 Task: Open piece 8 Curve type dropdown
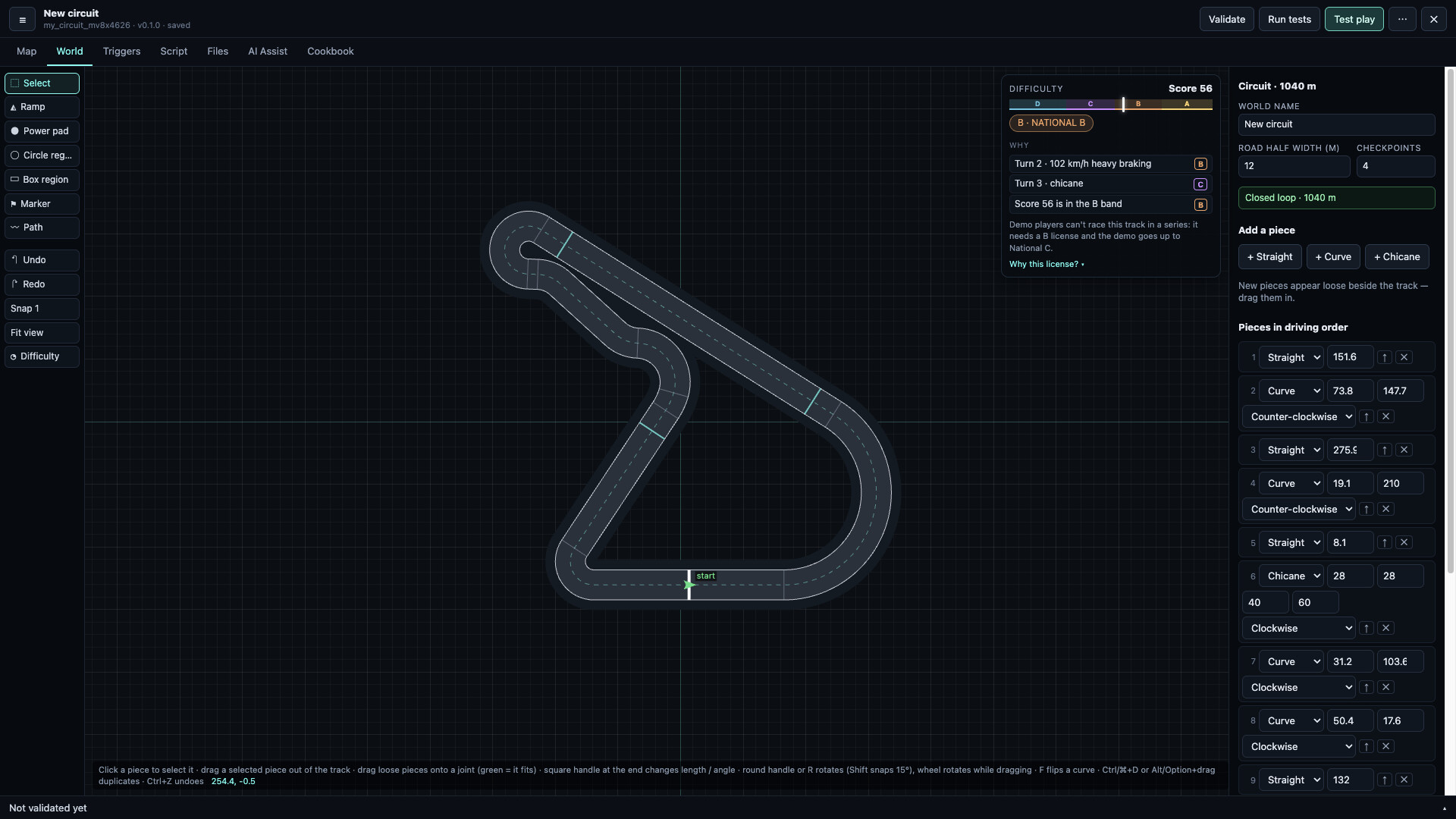tap(1291, 720)
